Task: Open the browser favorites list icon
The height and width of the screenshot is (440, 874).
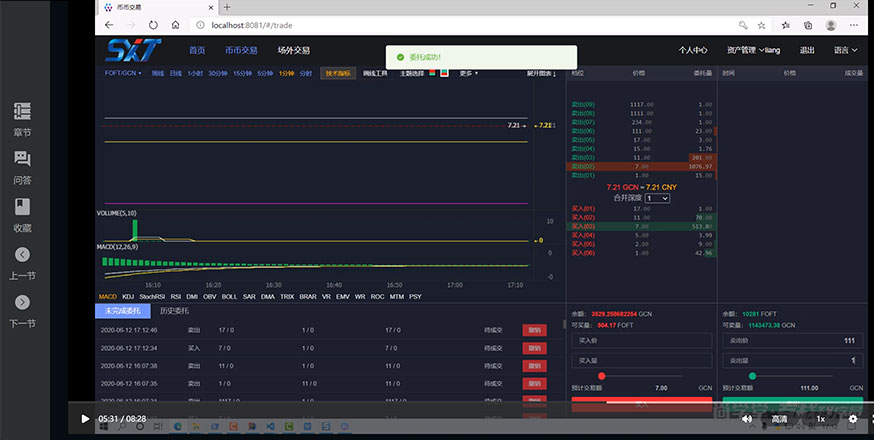Action: coord(786,25)
